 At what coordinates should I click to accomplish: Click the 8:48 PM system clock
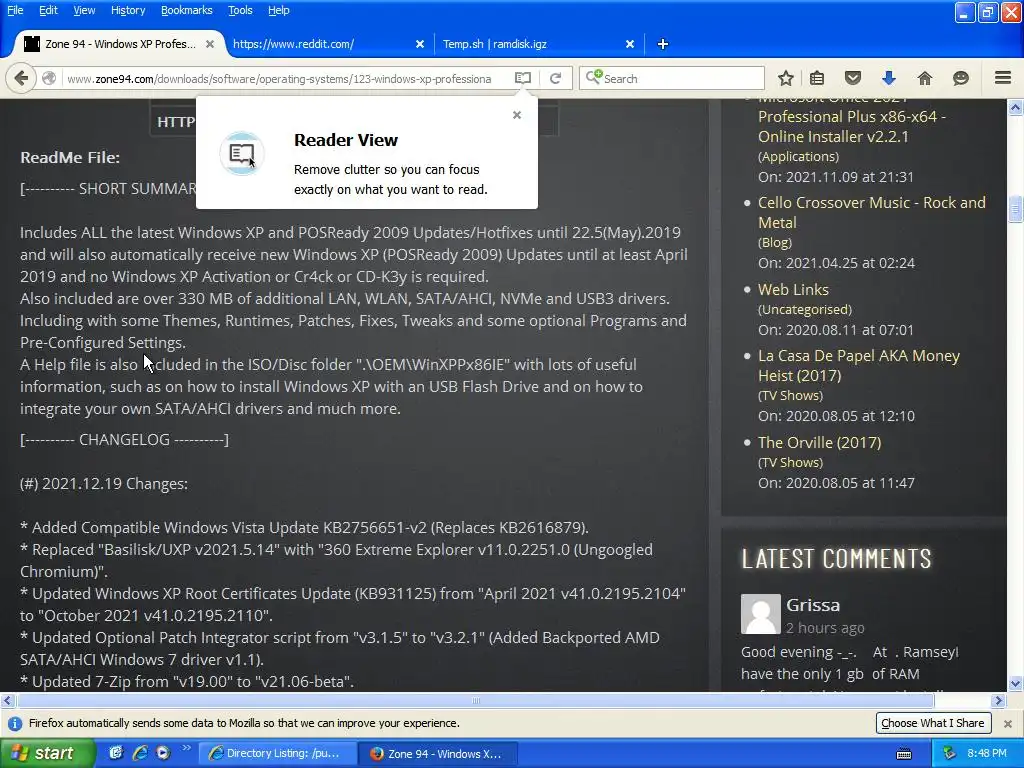(x=987, y=754)
